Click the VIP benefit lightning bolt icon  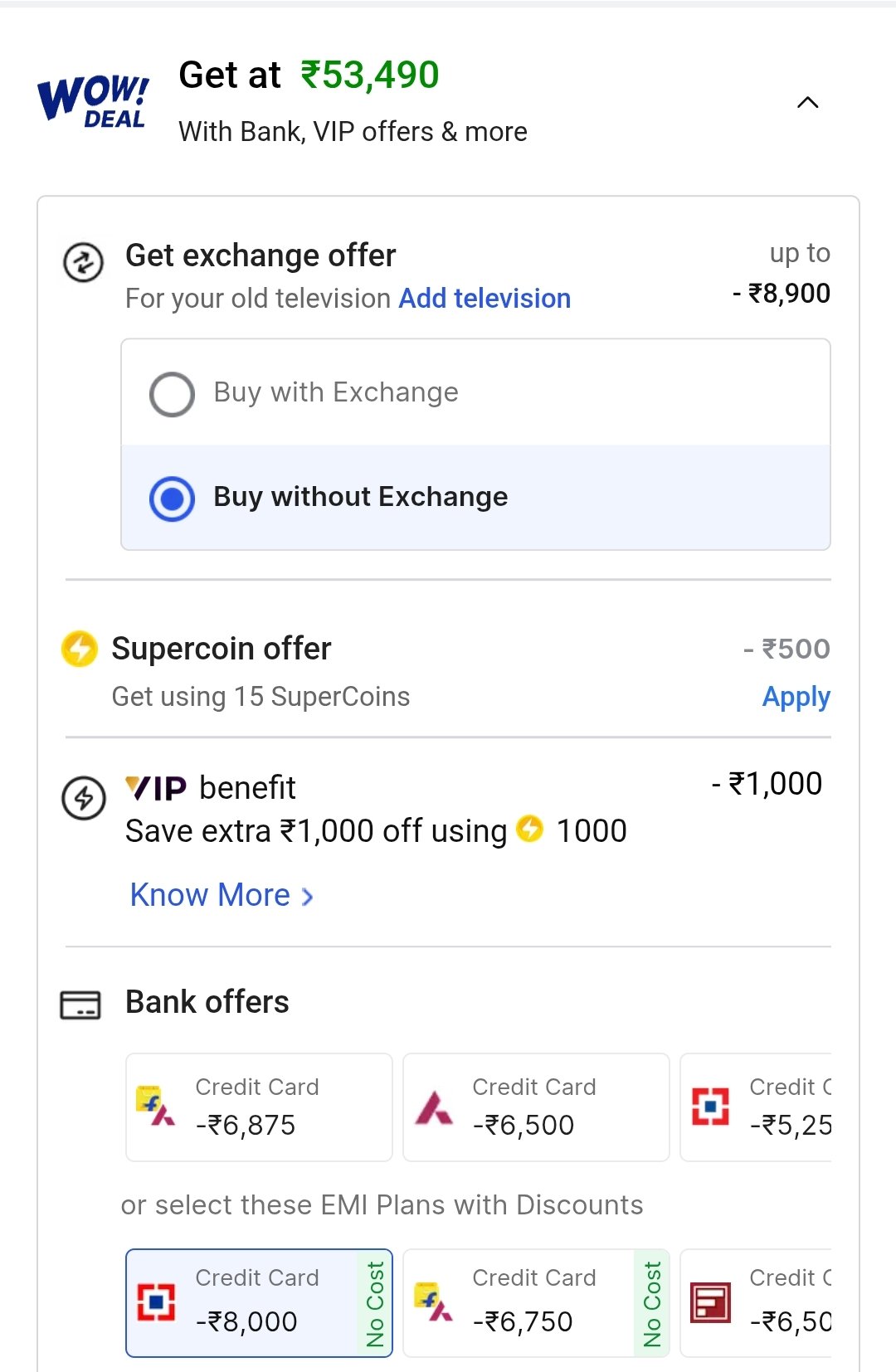(x=84, y=798)
